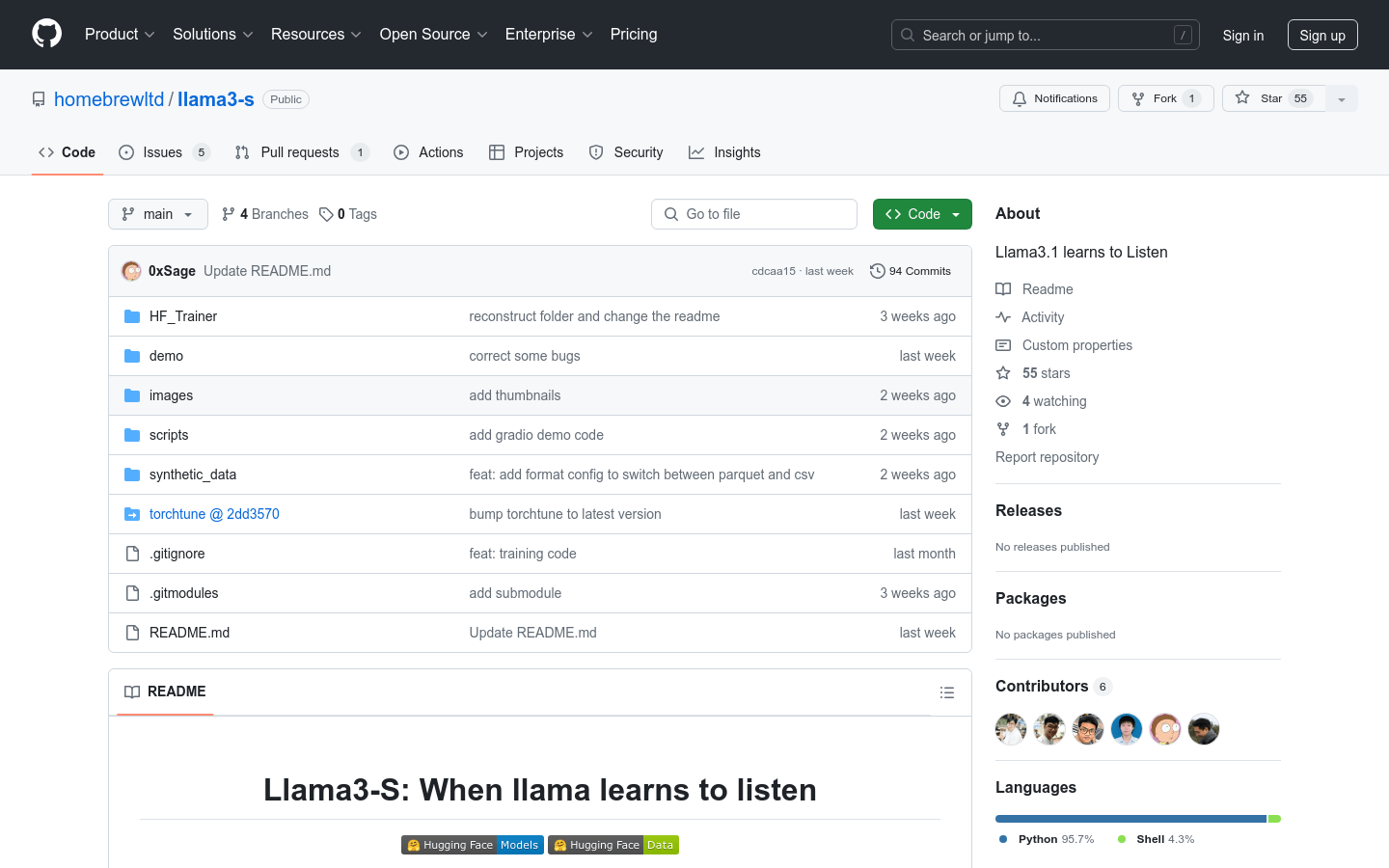This screenshot has width=1389, height=868.
Task: Switch to the Issues tab
Action: pyautogui.click(x=164, y=152)
